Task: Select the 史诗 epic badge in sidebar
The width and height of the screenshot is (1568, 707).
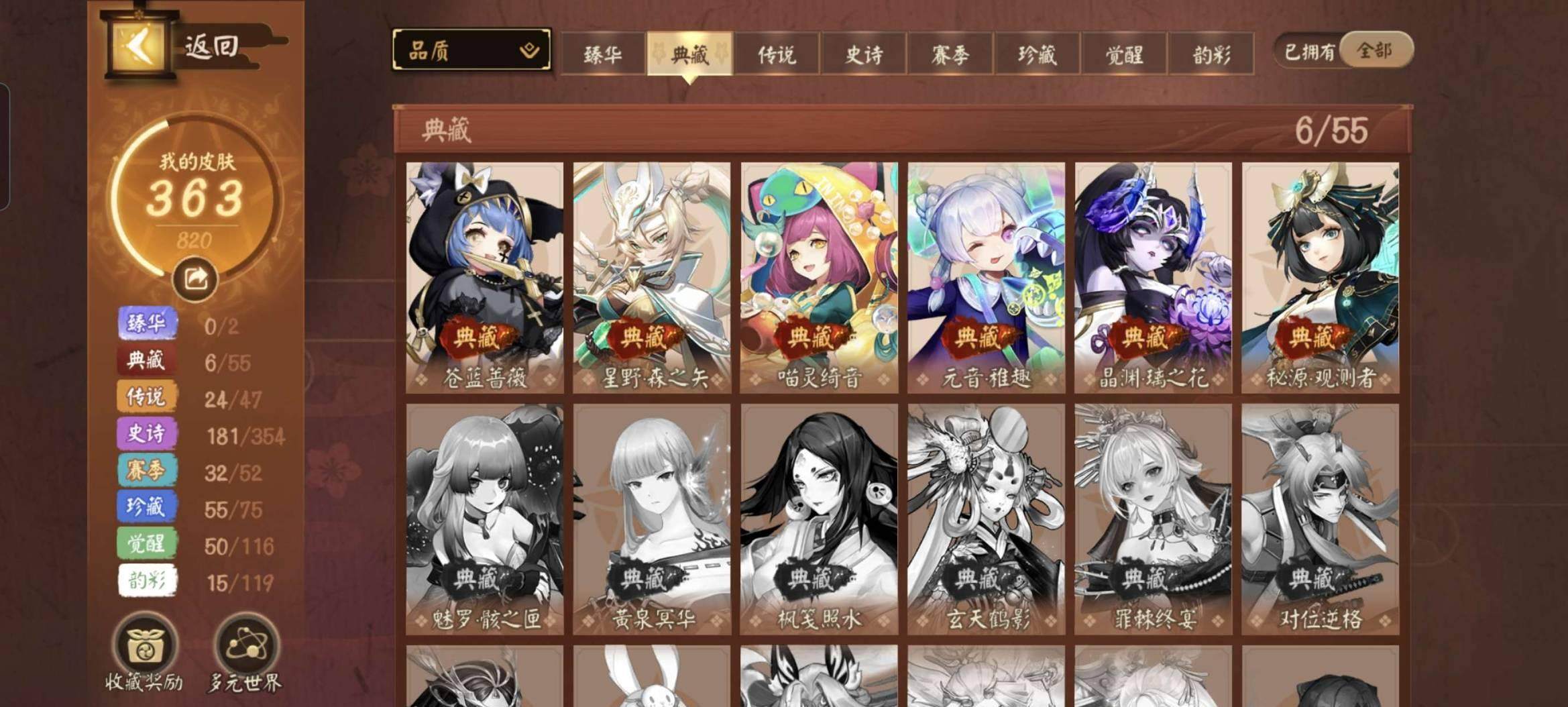Action: (148, 433)
